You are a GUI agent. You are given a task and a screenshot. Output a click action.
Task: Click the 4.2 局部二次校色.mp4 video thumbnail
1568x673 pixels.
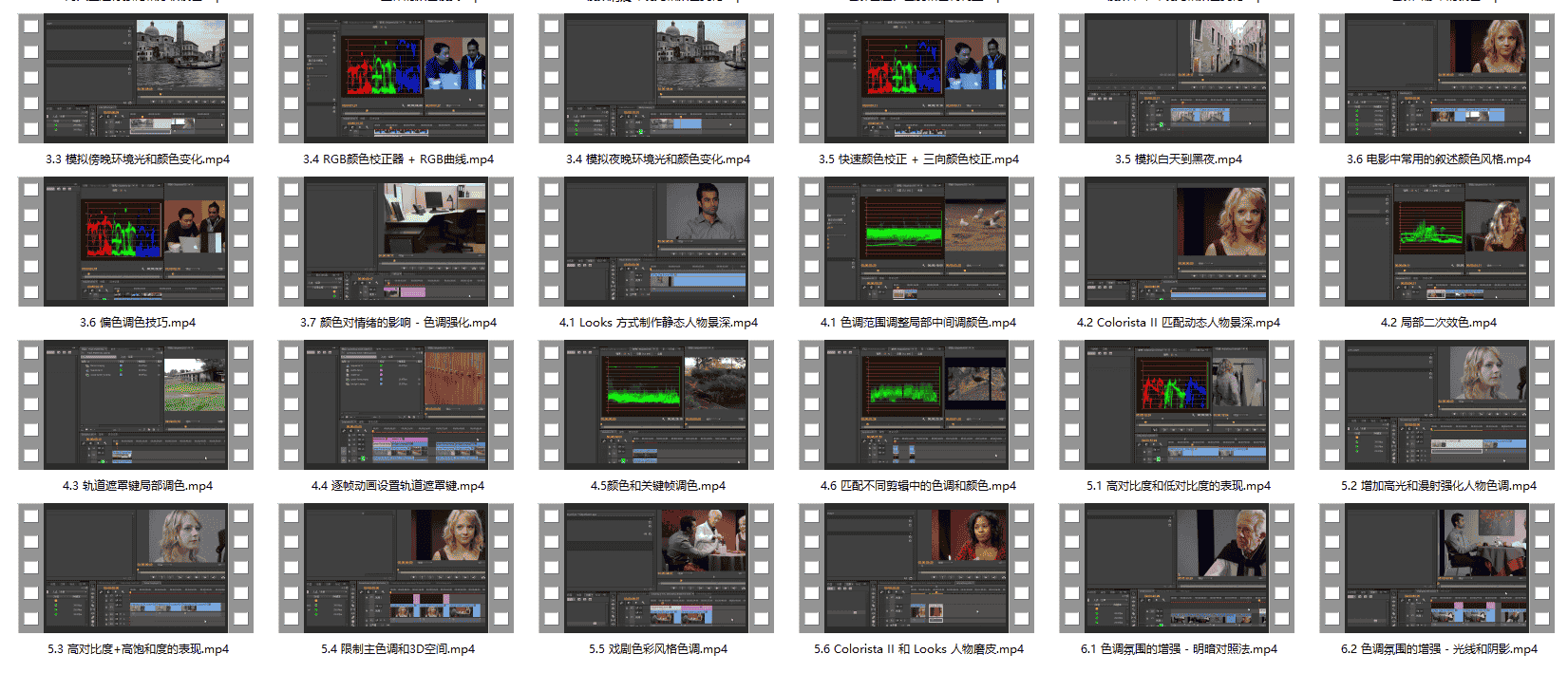pos(1437,242)
